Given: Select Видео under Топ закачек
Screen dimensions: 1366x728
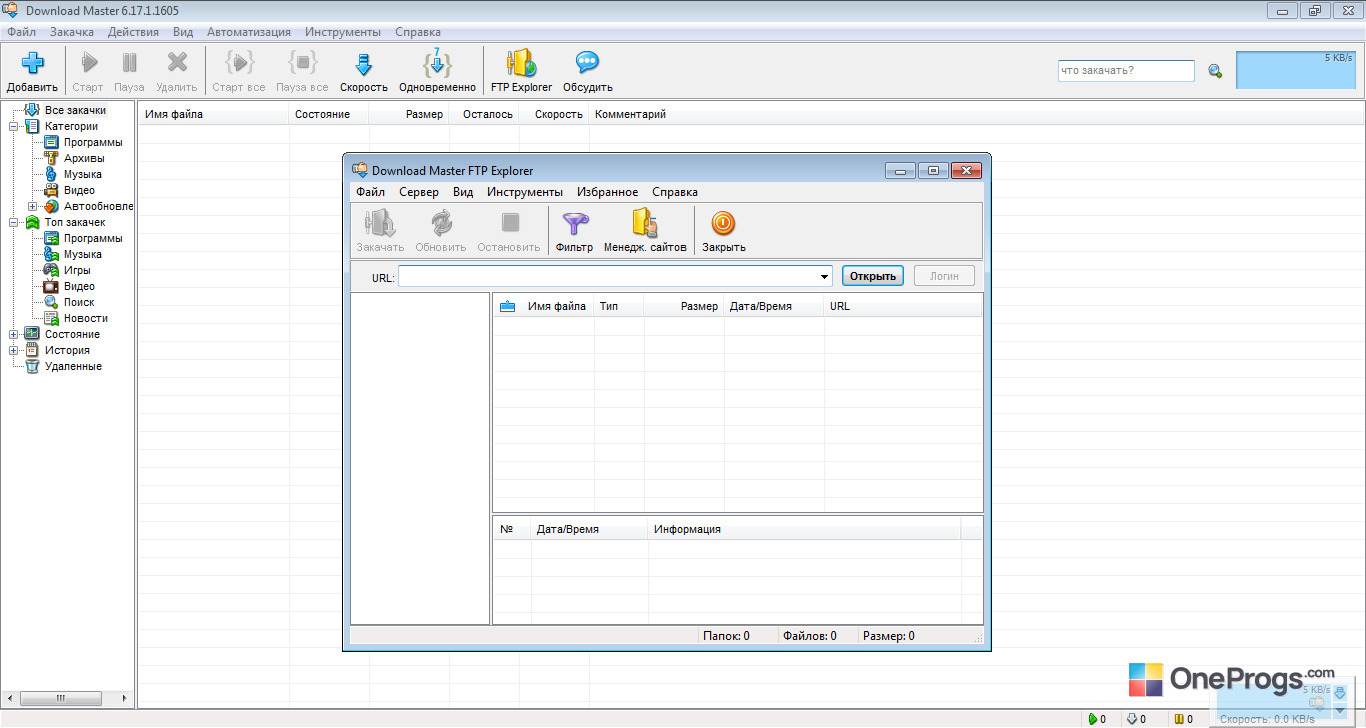Looking at the screenshot, I should coord(80,286).
